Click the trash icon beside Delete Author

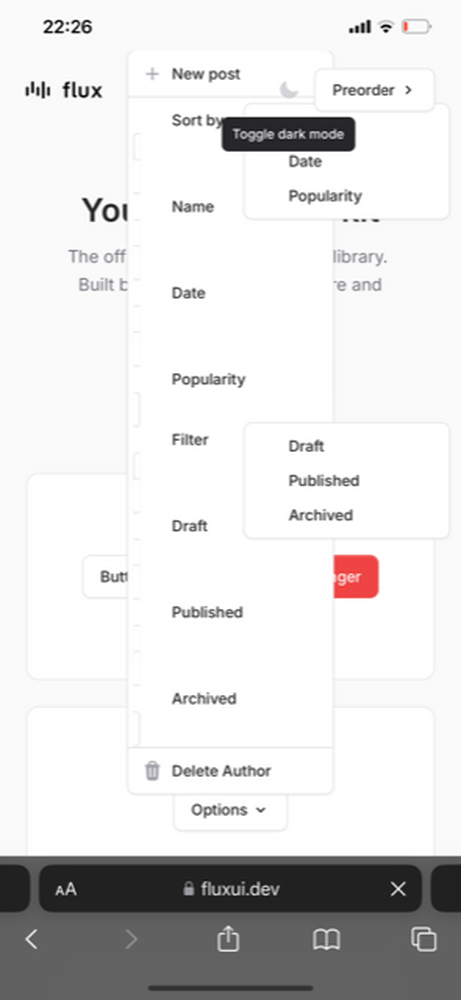pyautogui.click(x=152, y=770)
